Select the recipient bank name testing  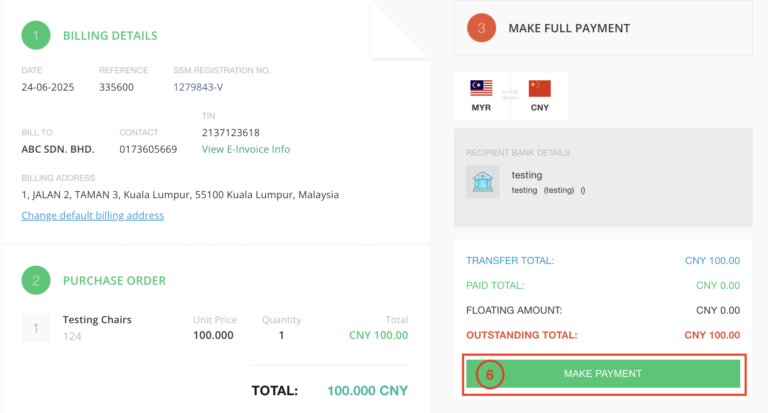click(x=526, y=175)
